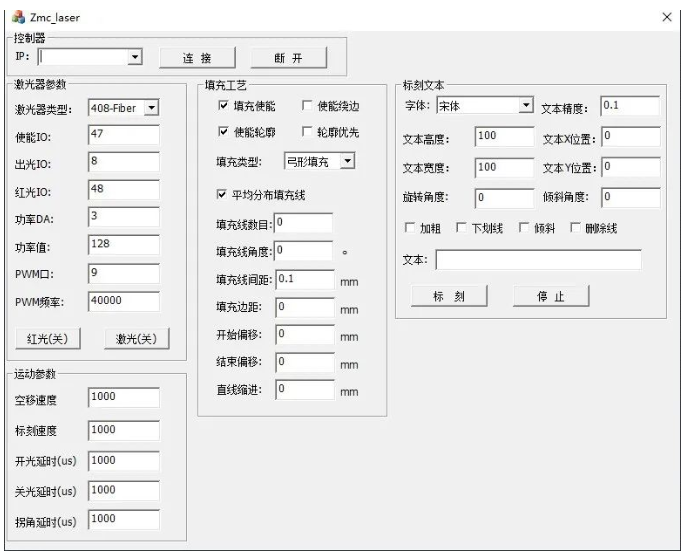Enable the 轮廓优先 checkbox
This screenshot has width=688, height=559.
point(307,131)
